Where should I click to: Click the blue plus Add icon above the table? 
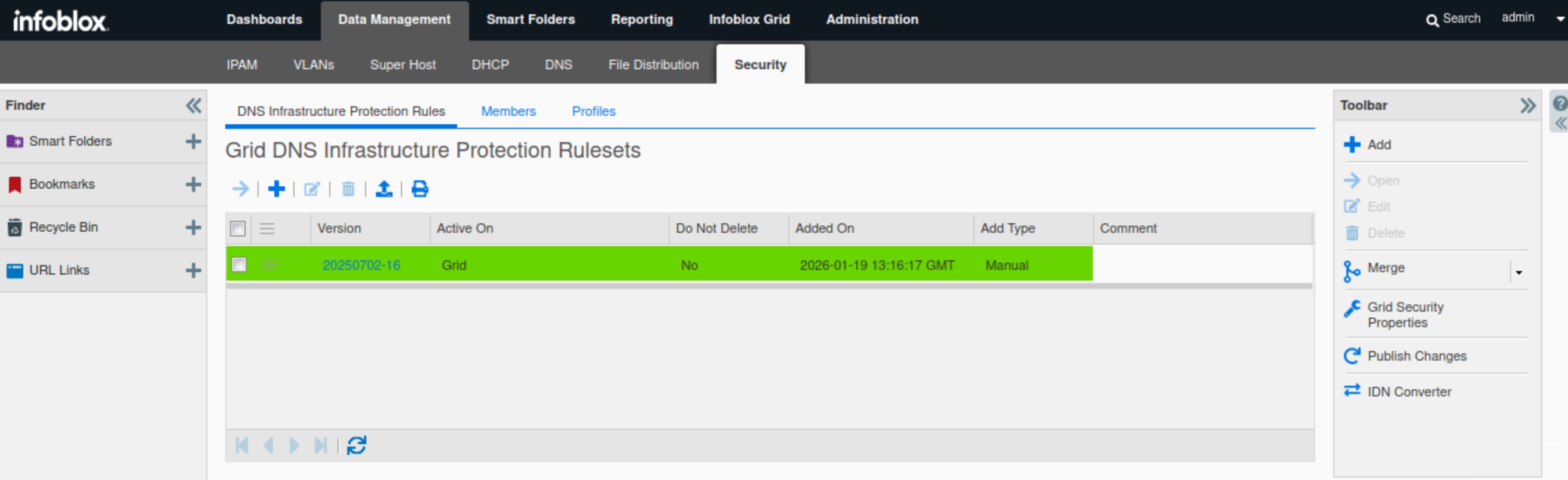point(276,189)
